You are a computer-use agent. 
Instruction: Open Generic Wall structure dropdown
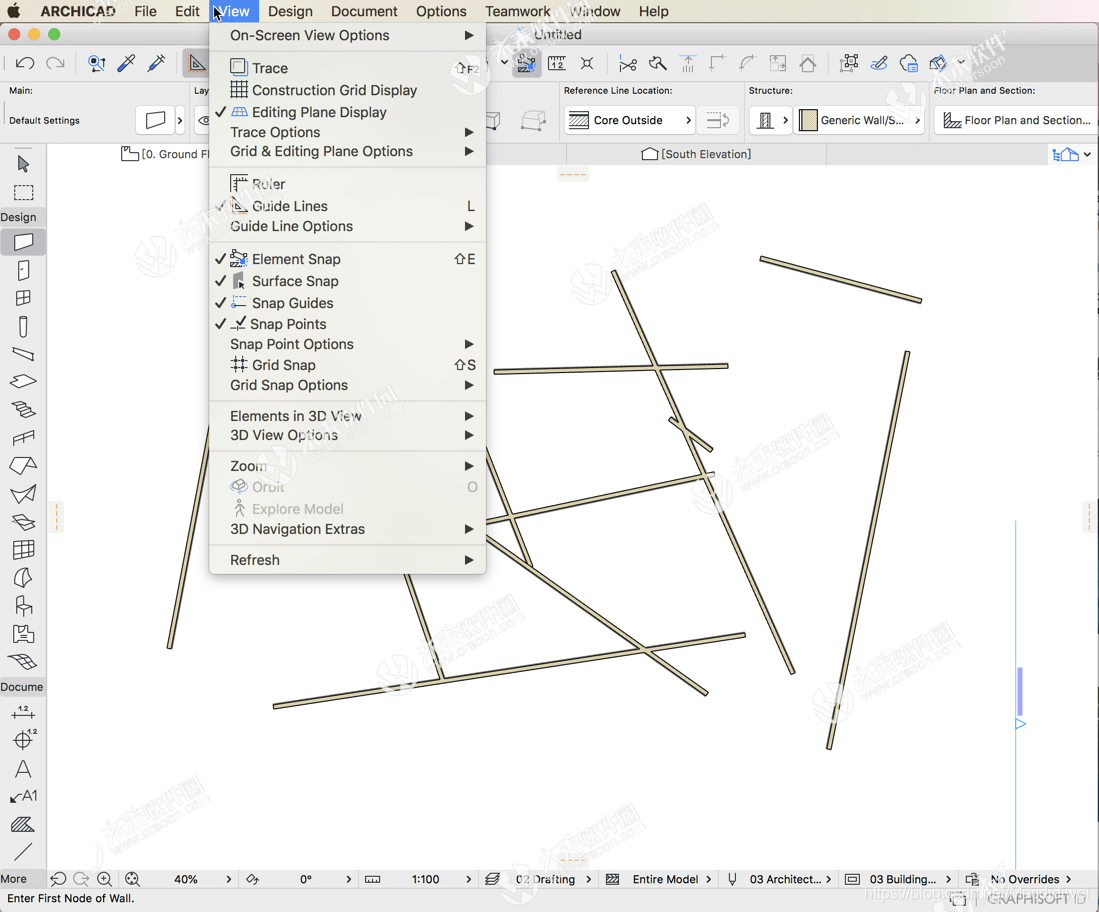861,120
